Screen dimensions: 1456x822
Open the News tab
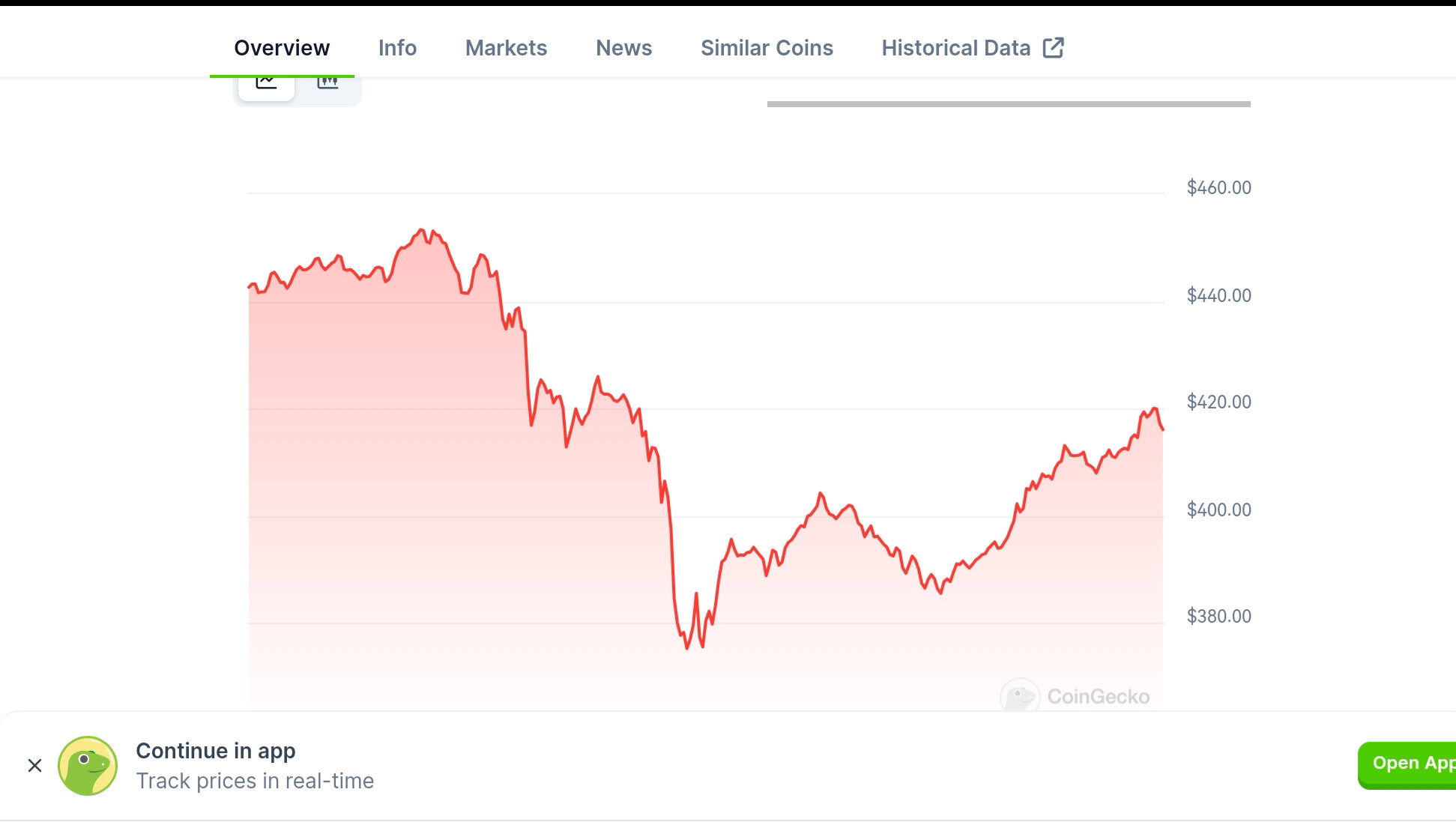[623, 48]
